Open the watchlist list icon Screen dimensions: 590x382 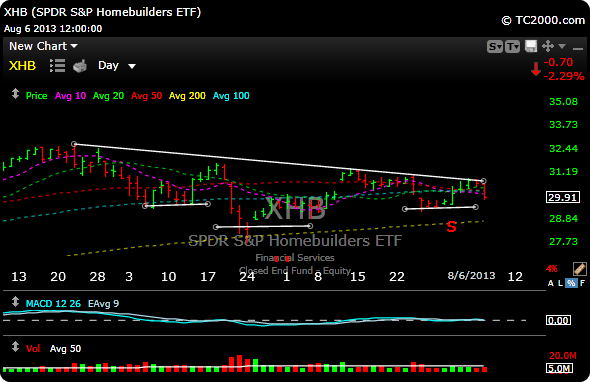pos(58,66)
